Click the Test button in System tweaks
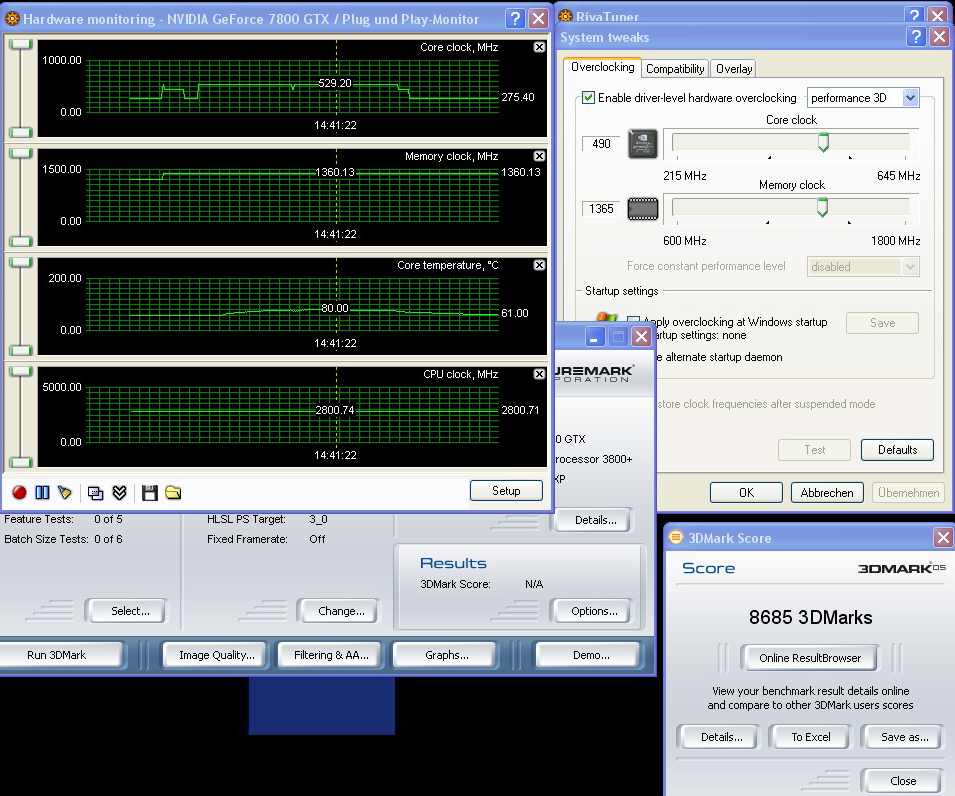The image size is (955, 796). 814,449
